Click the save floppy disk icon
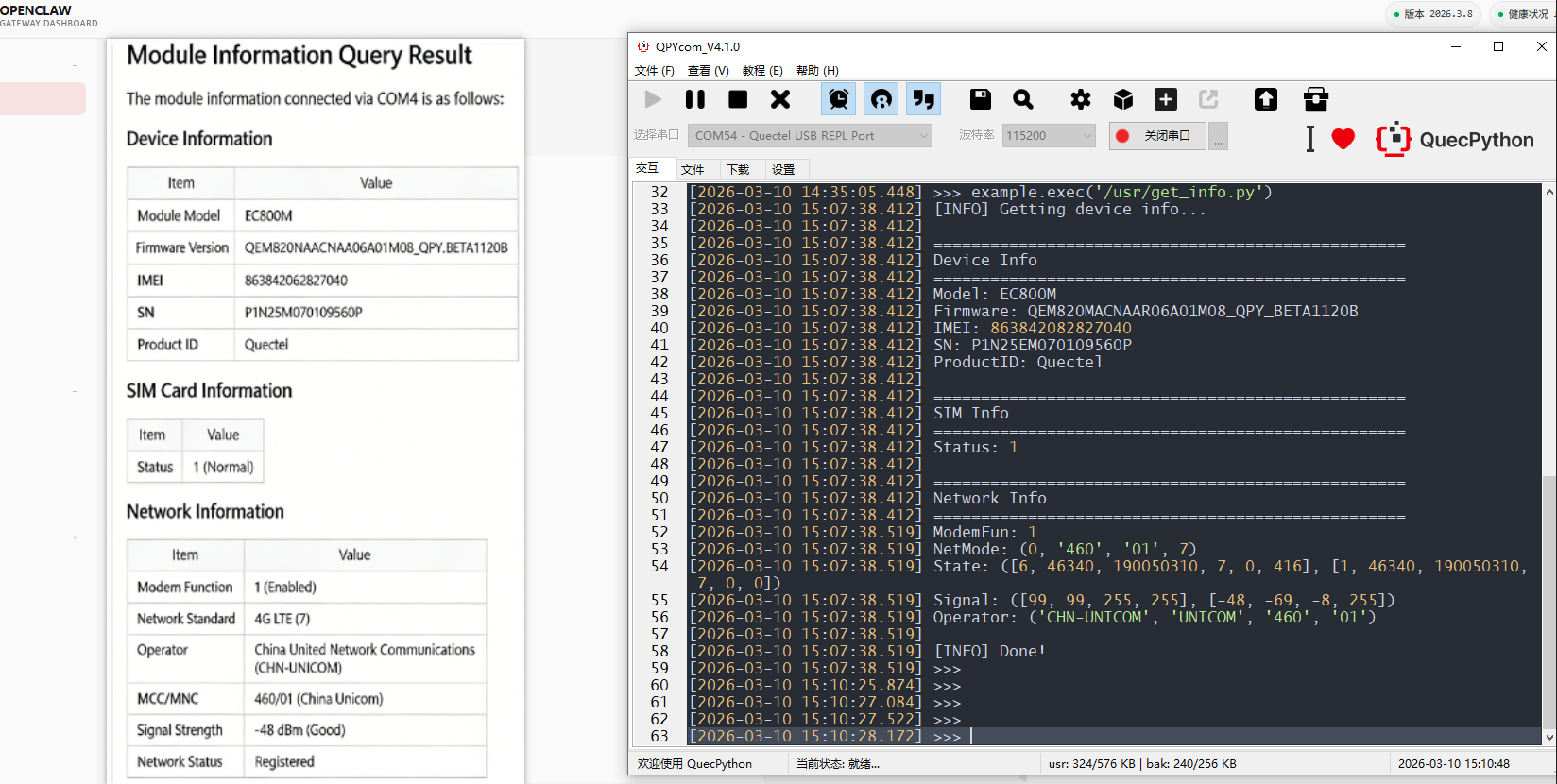The image size is (1557, 784). (x=981, y=99)
